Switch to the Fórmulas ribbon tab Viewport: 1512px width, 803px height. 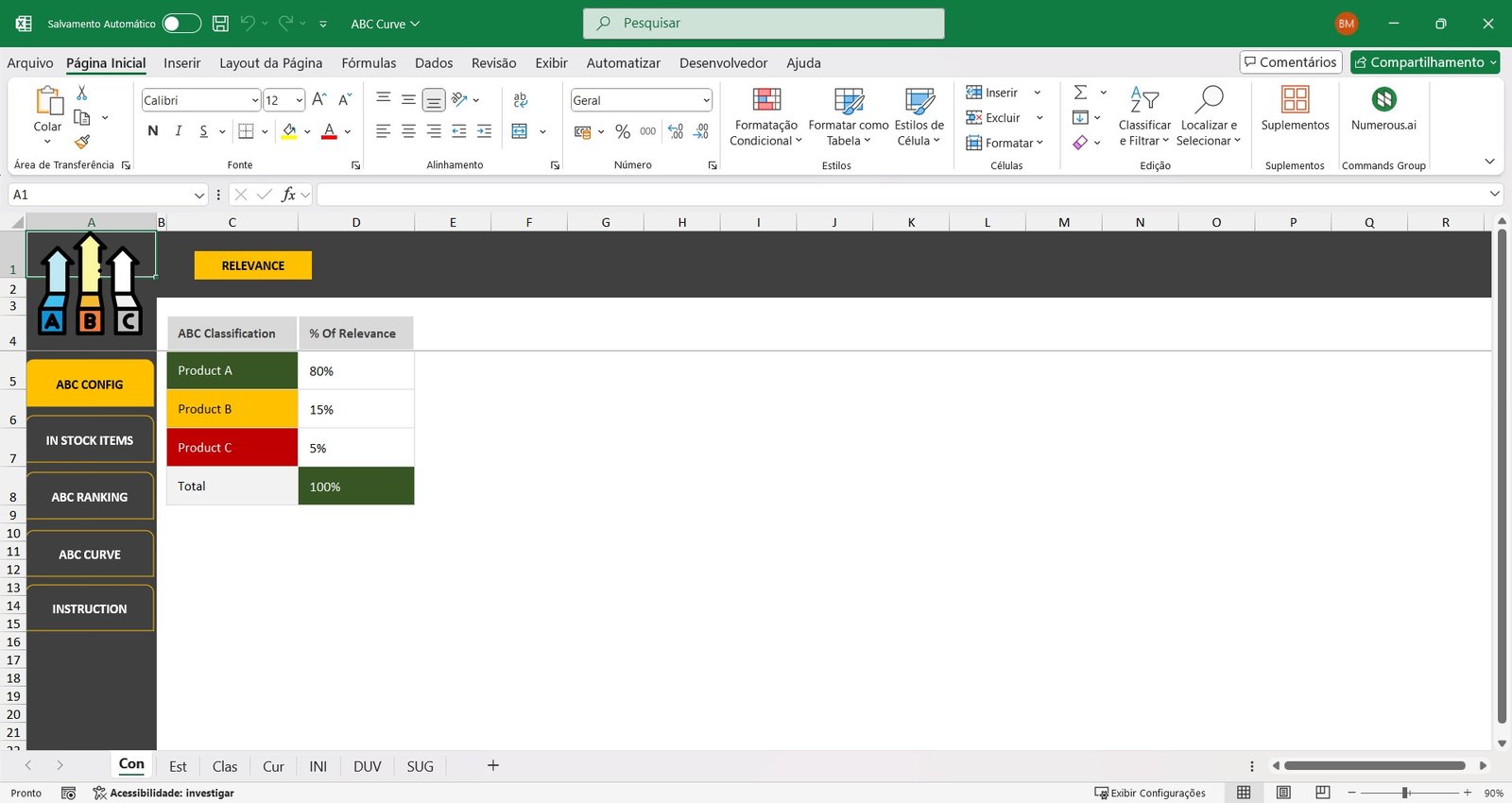(x=369, y=63)
